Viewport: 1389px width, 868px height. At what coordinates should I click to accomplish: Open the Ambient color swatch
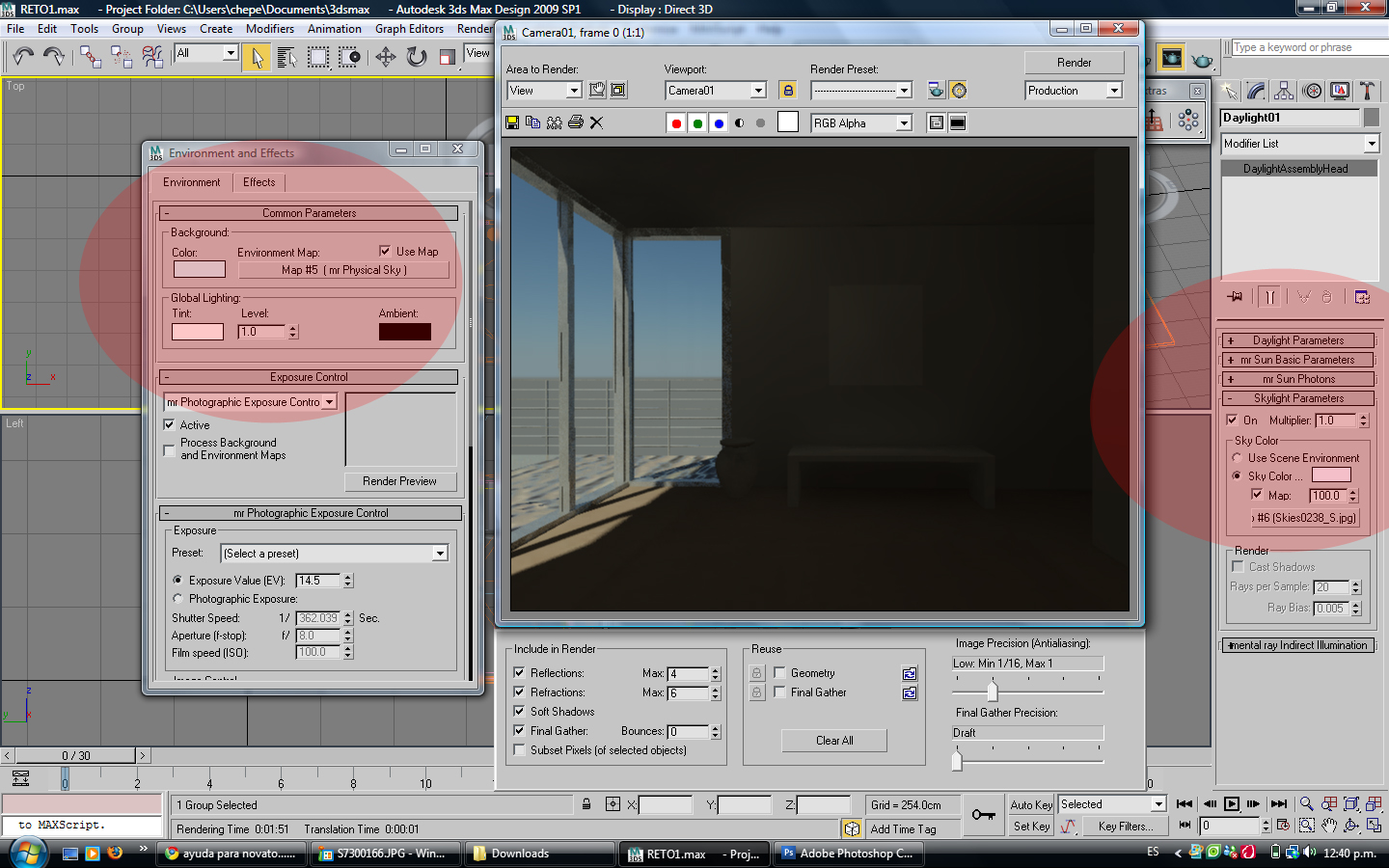click(x=405, y=332)
